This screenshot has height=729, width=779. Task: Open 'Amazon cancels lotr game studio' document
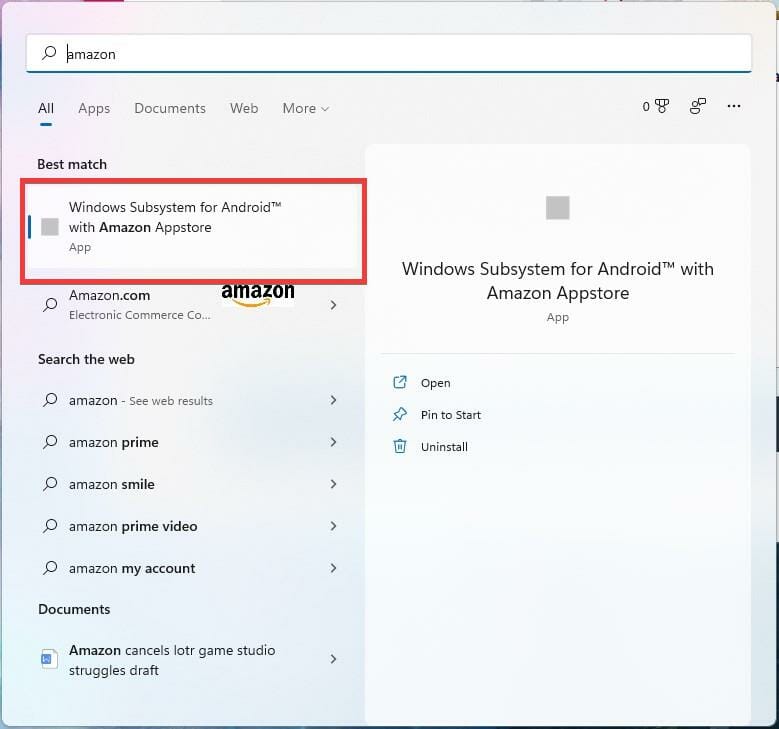click(191, 660)
